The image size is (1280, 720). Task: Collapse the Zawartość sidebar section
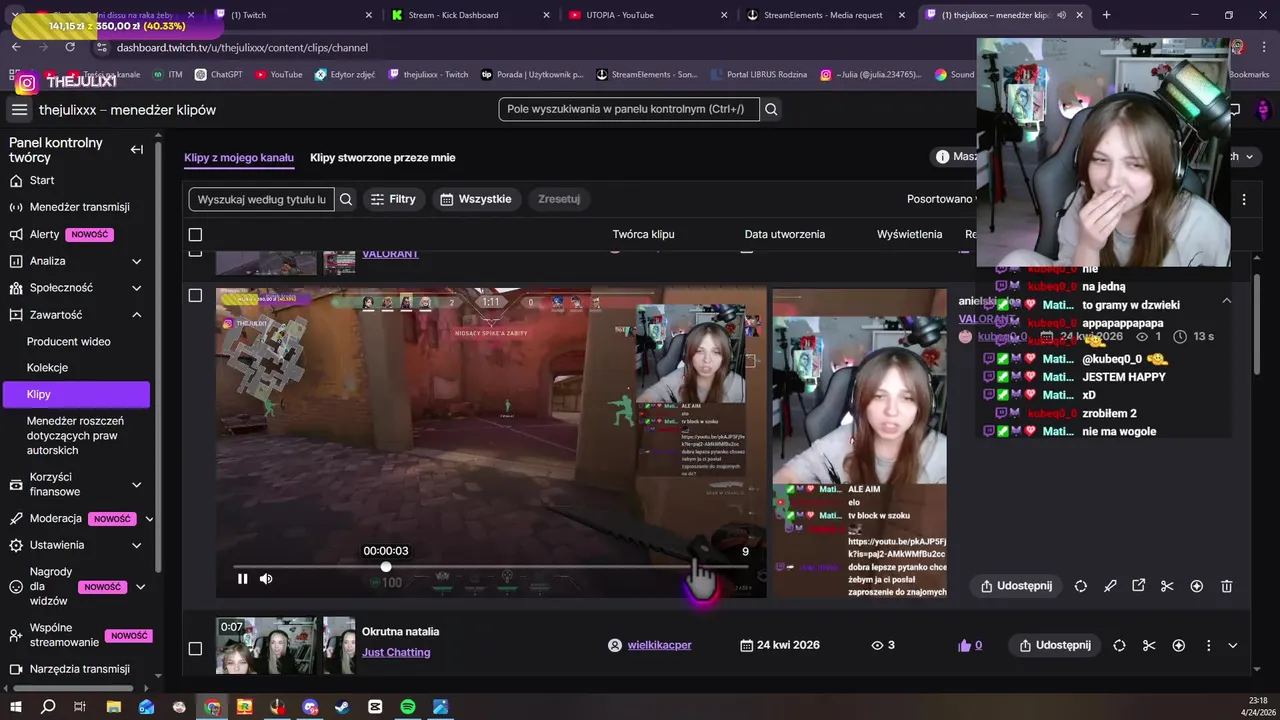coord(137,315)
